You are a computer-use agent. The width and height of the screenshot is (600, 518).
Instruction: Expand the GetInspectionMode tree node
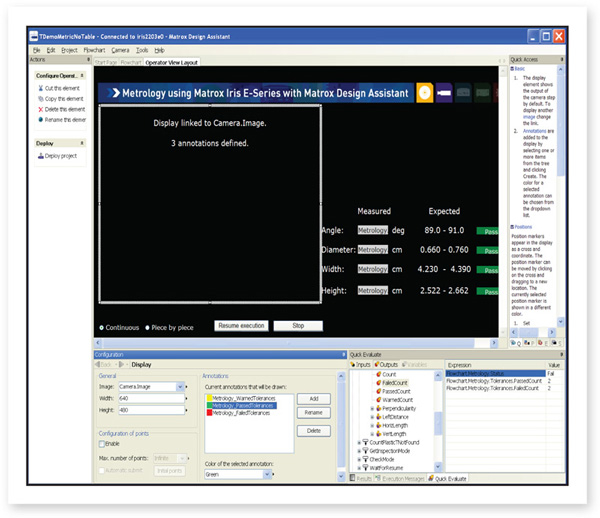[x=359, y=451]
